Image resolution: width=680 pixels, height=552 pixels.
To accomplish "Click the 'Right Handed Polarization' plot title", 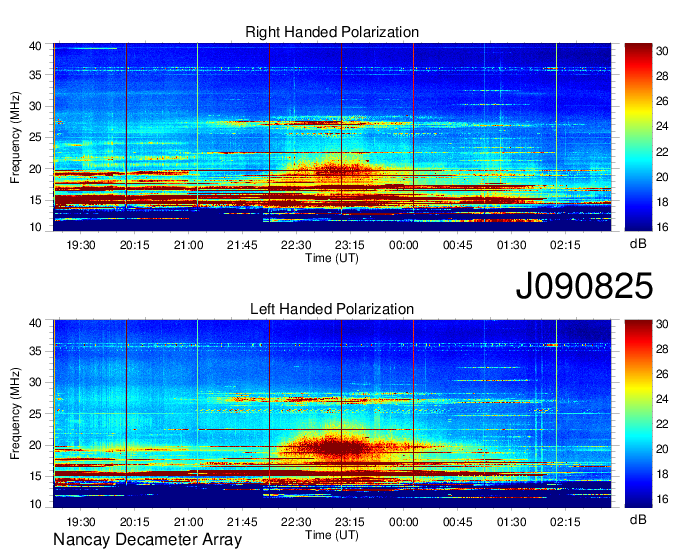I will [x=332, y=32].
